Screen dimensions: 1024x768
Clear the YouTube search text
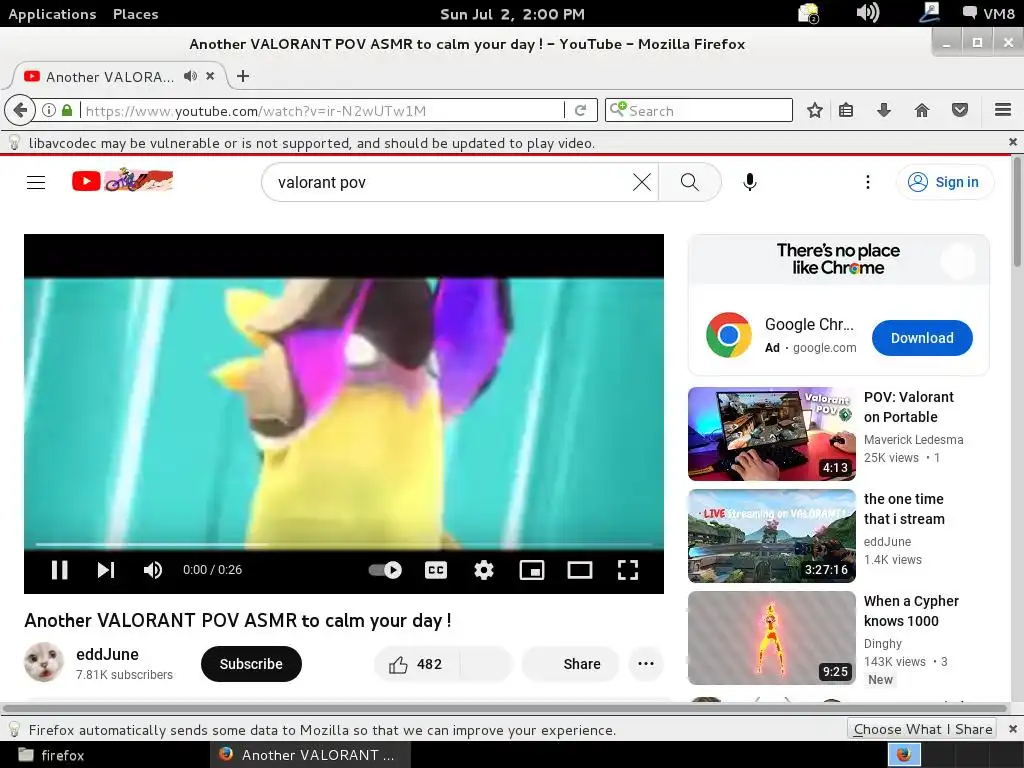(x=642, y=182)
